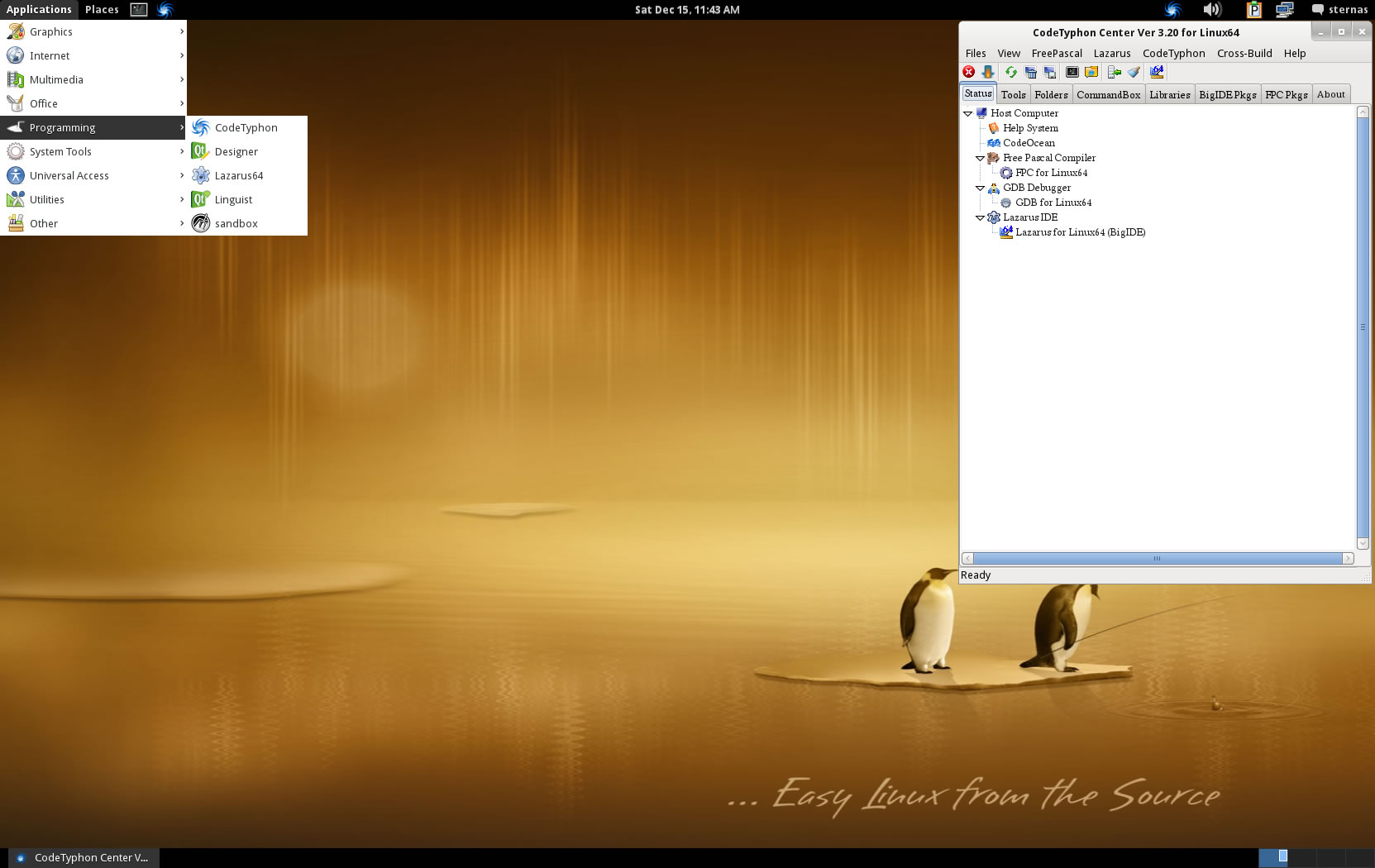Screen dimensions: 1375x868
Task: Open the Lazarus menu
Action: 1112,53
